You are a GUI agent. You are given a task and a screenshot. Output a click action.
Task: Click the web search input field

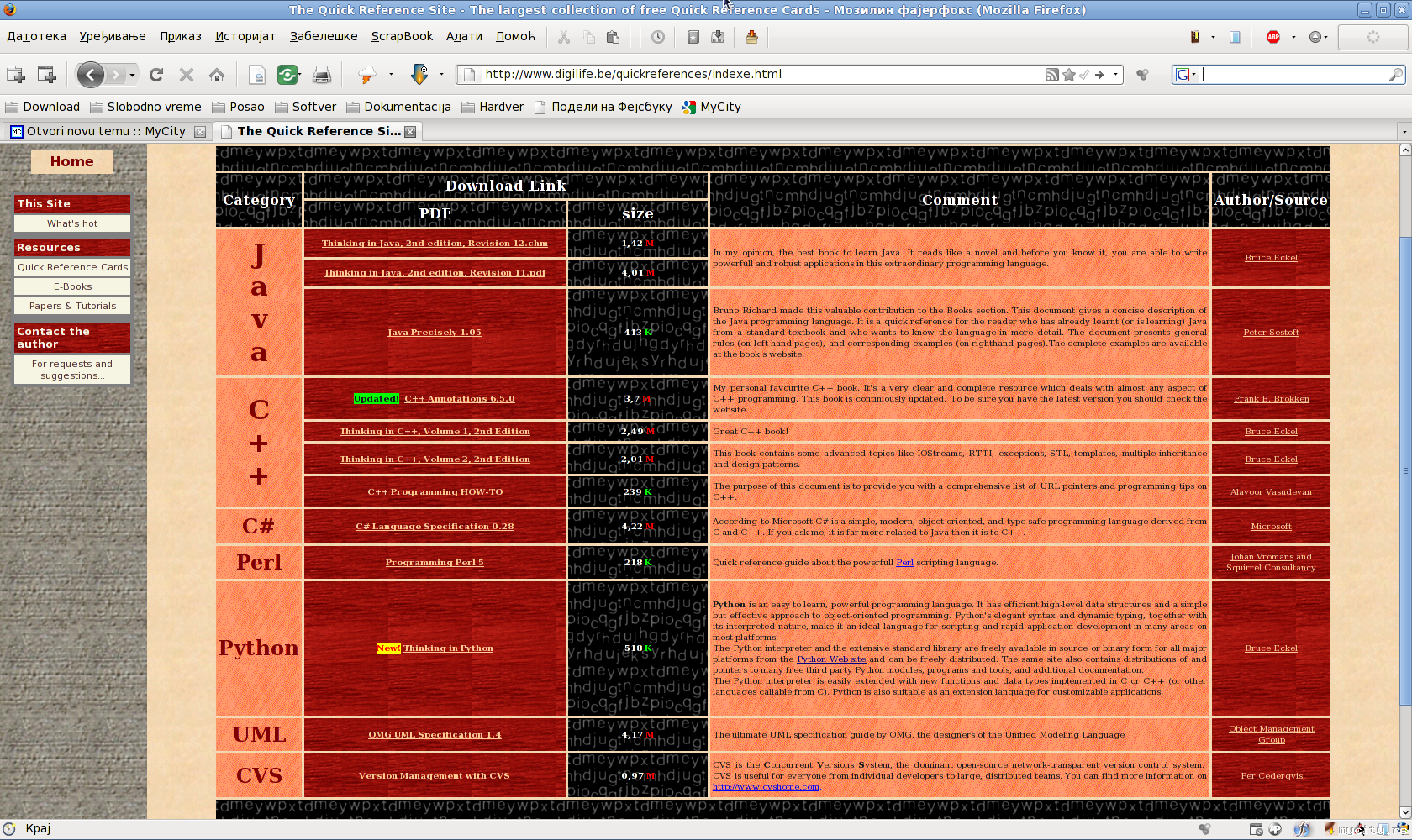1294,75
